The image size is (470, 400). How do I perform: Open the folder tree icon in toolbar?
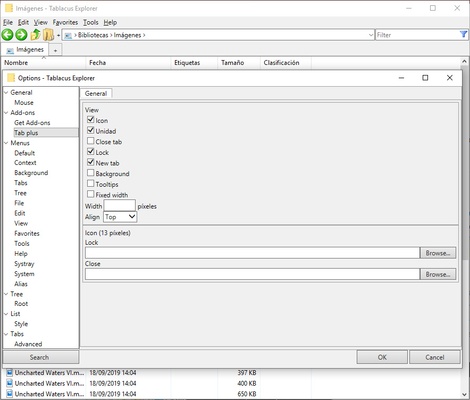49,35
